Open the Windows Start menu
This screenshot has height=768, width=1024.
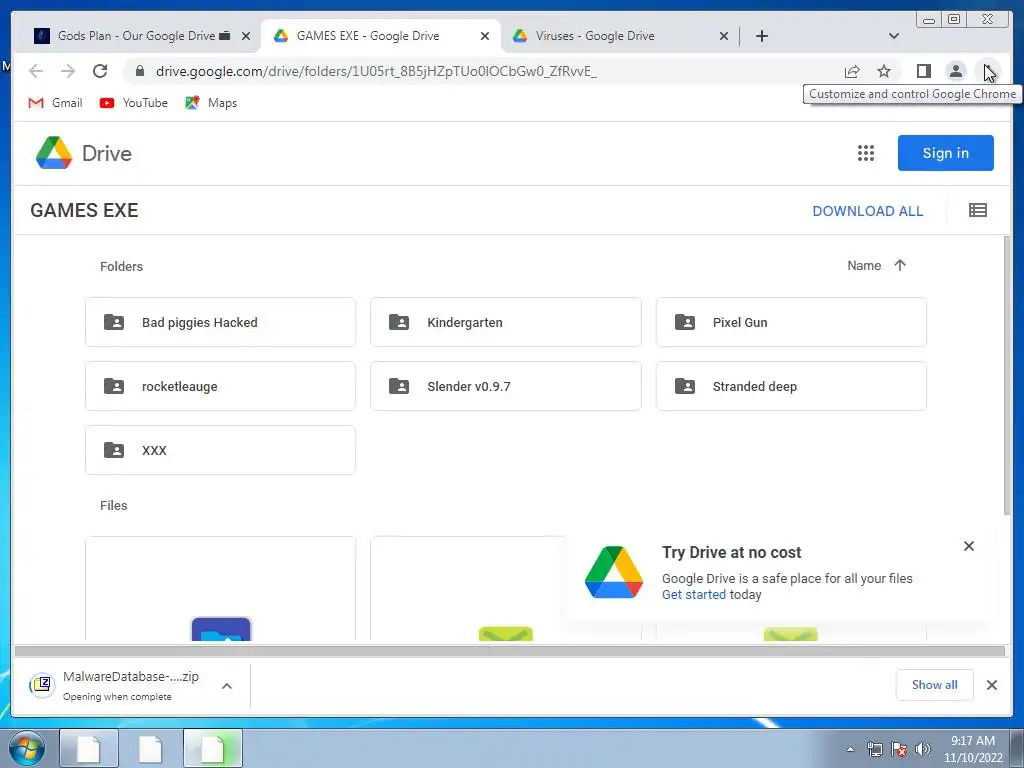[27, 748]
